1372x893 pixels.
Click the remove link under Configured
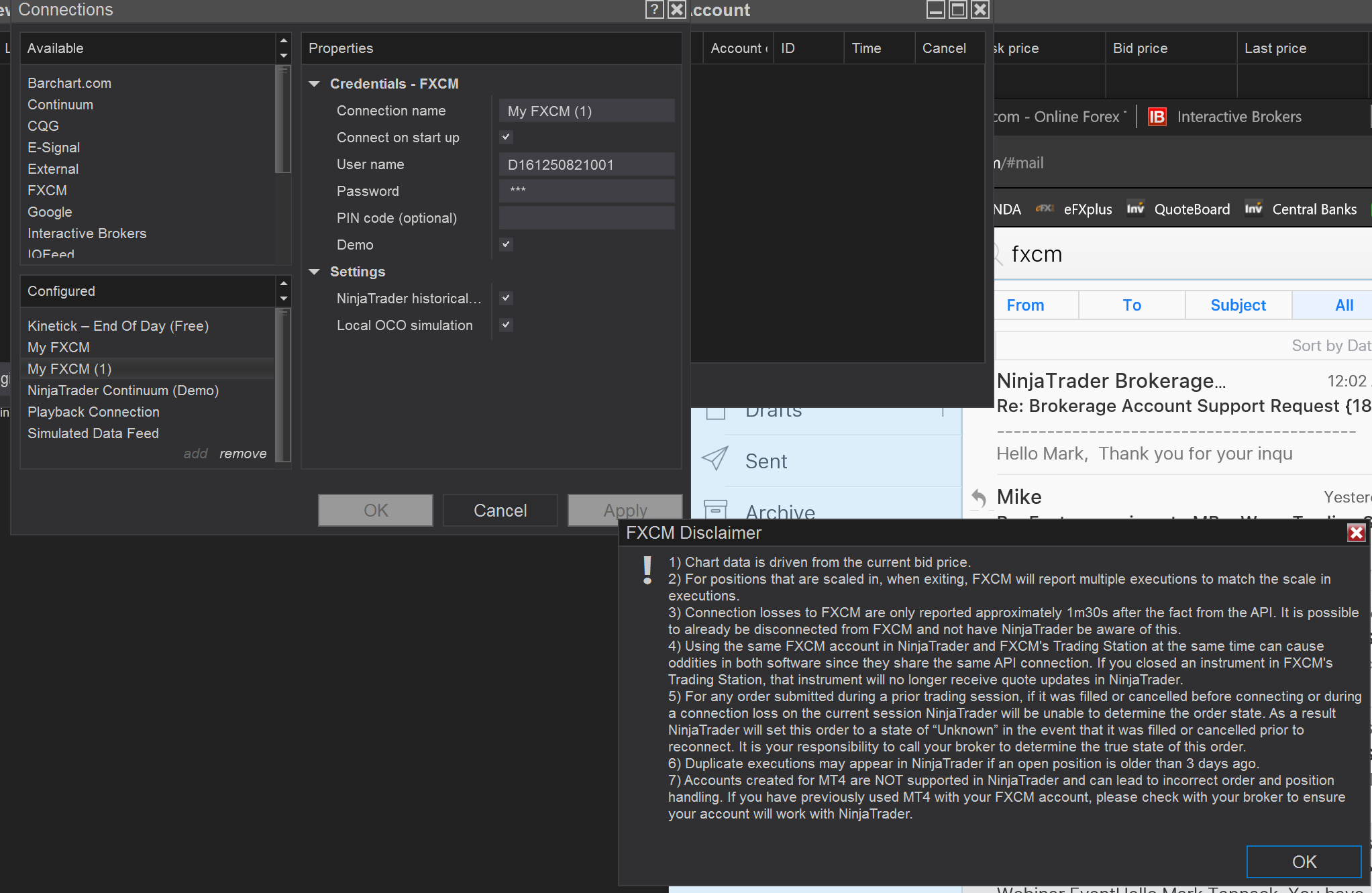pos(243,454)
